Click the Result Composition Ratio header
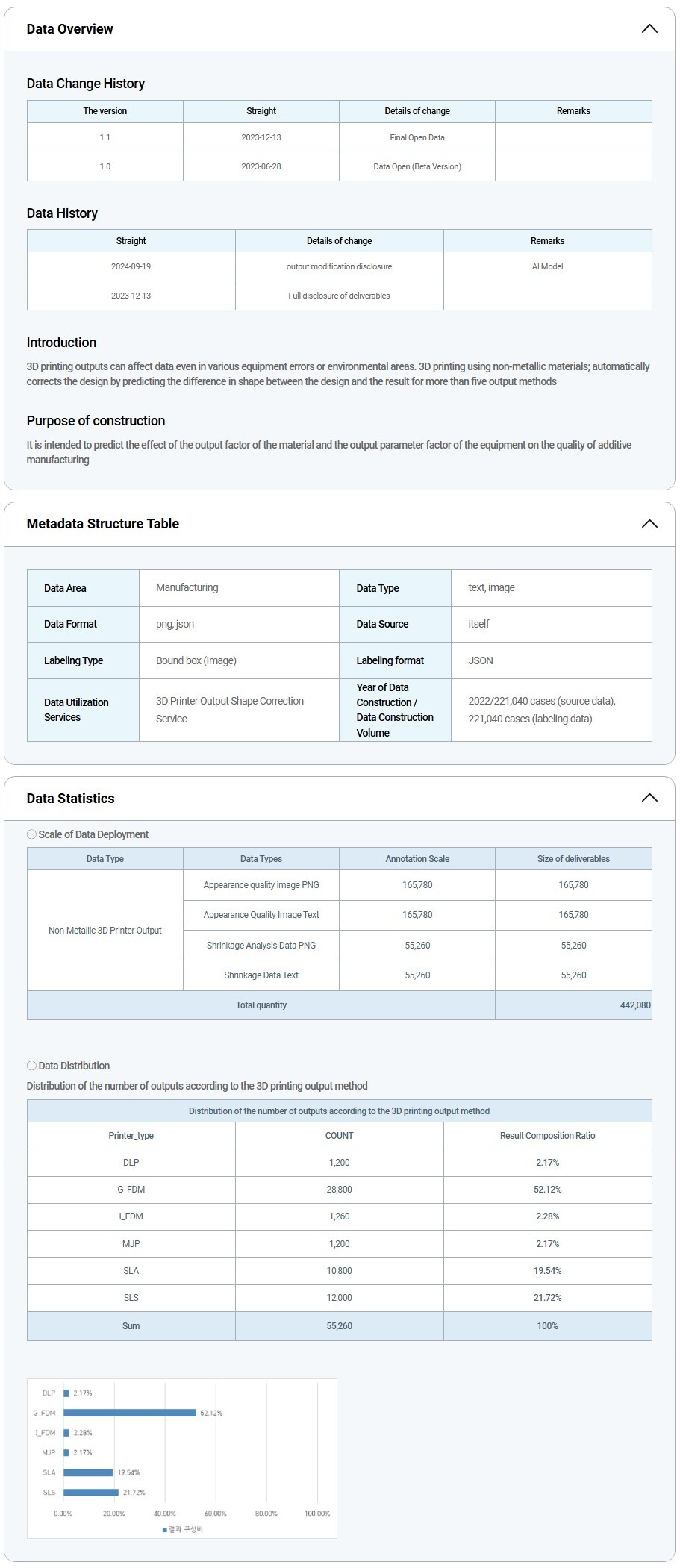 (547, 1136)
